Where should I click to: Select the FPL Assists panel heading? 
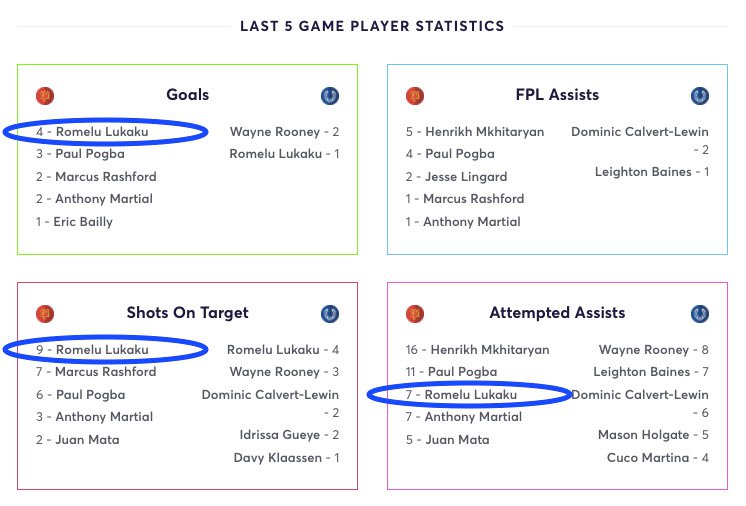[x=557, y=95]
